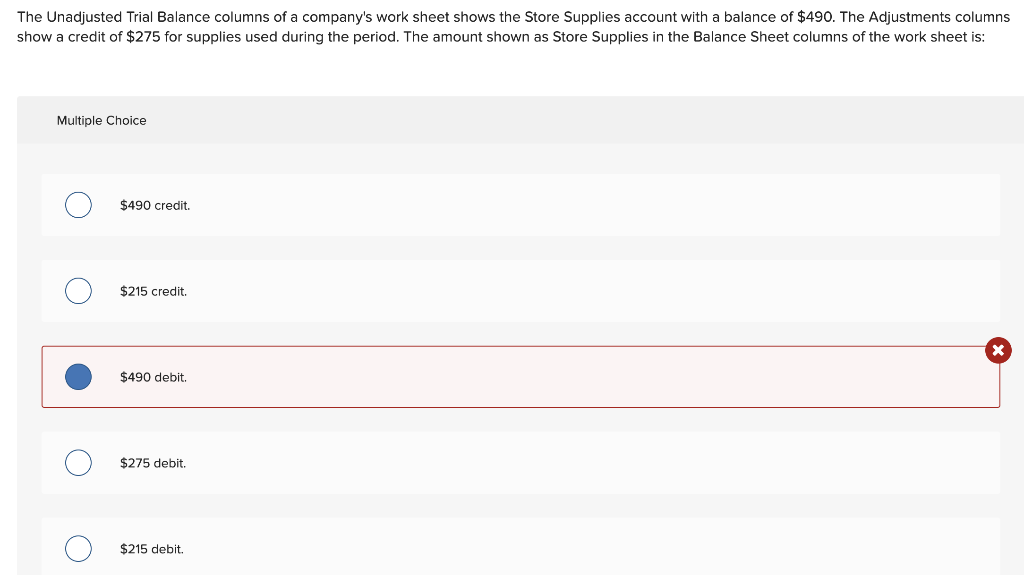Click the "$215 debit." answer text
Screen dimensions: 1024x577
(x=152, y=550)
